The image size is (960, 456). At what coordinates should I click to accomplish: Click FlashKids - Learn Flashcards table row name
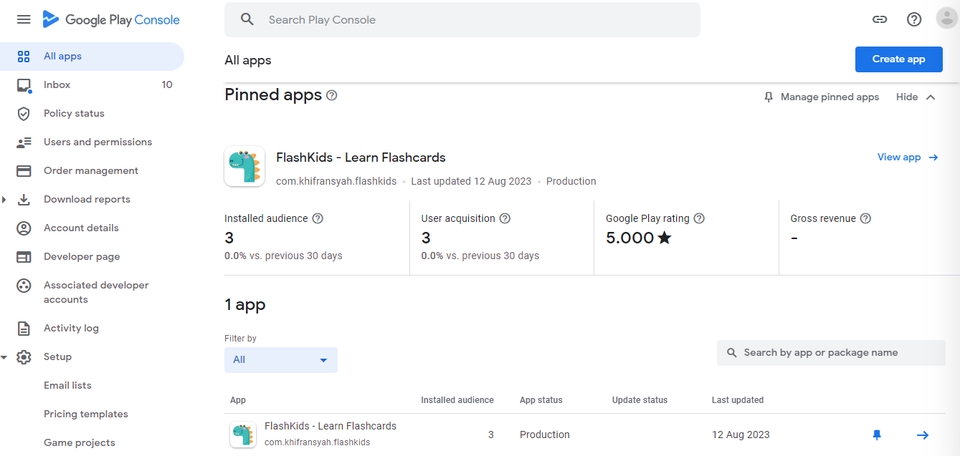coord(331,426)
